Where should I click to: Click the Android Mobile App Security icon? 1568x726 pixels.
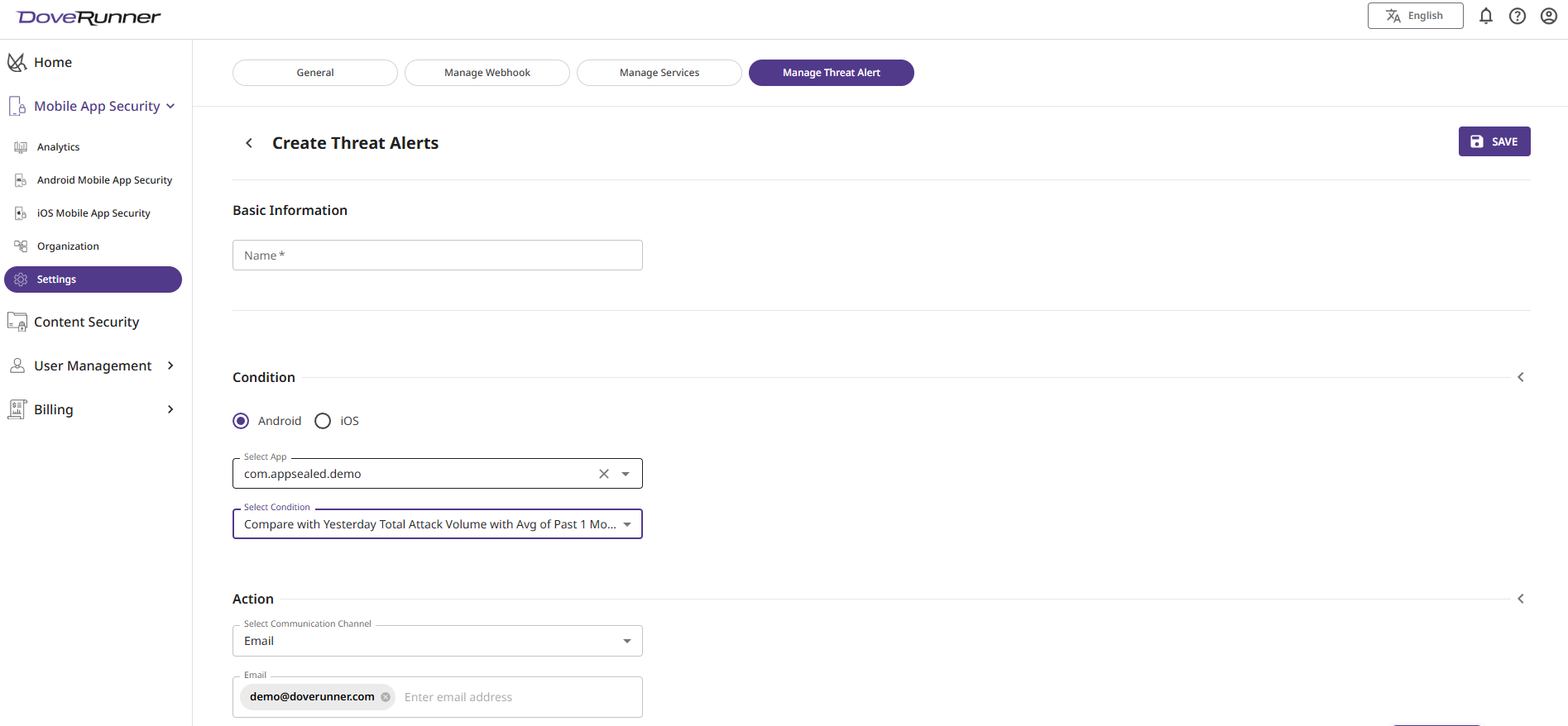click(21, 180)
